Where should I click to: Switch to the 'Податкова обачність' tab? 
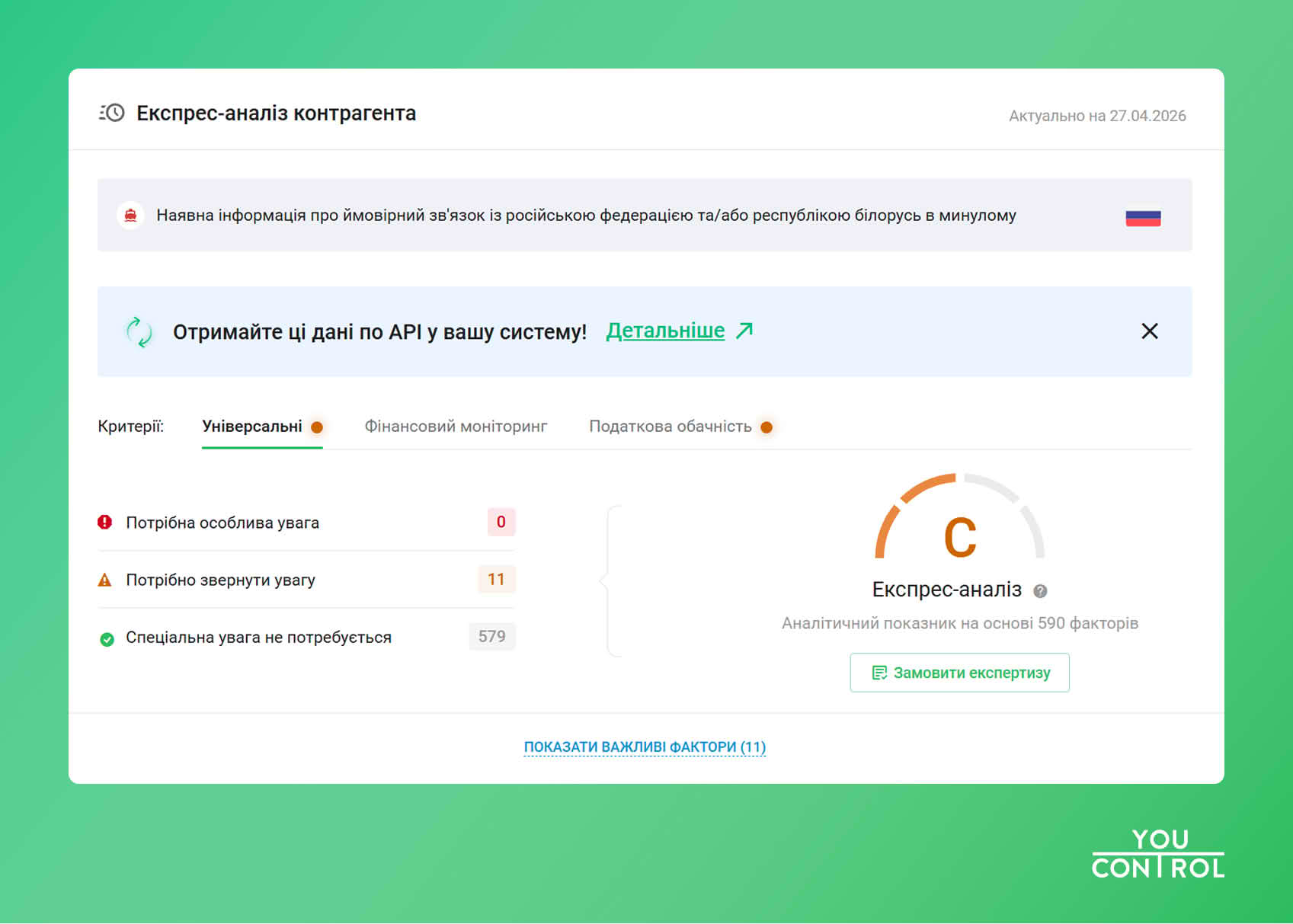pos(669,427)
